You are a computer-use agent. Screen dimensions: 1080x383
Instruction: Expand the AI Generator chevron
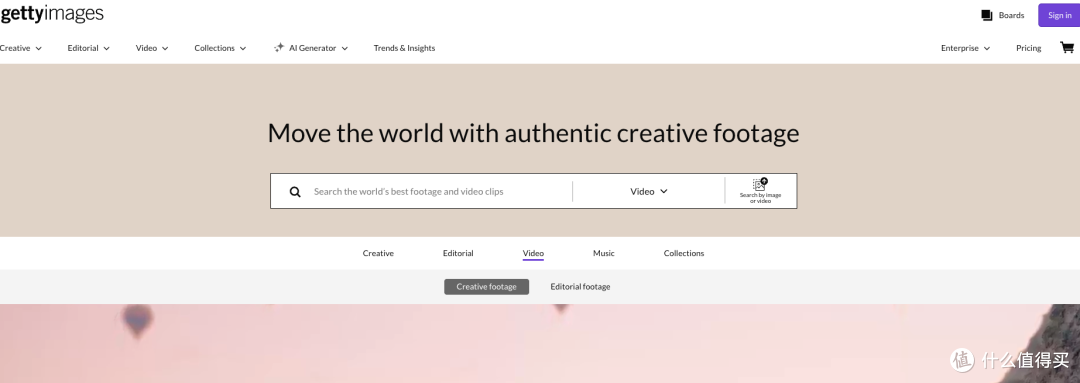point(344,48)
